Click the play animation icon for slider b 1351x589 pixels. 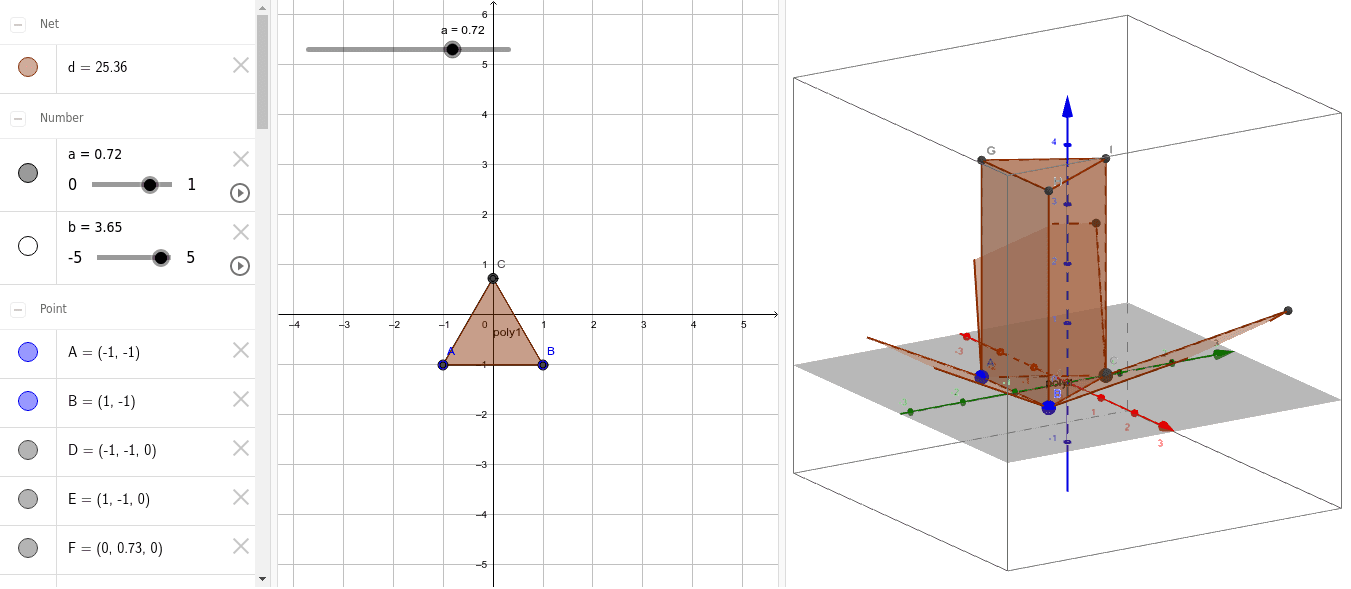239,266
